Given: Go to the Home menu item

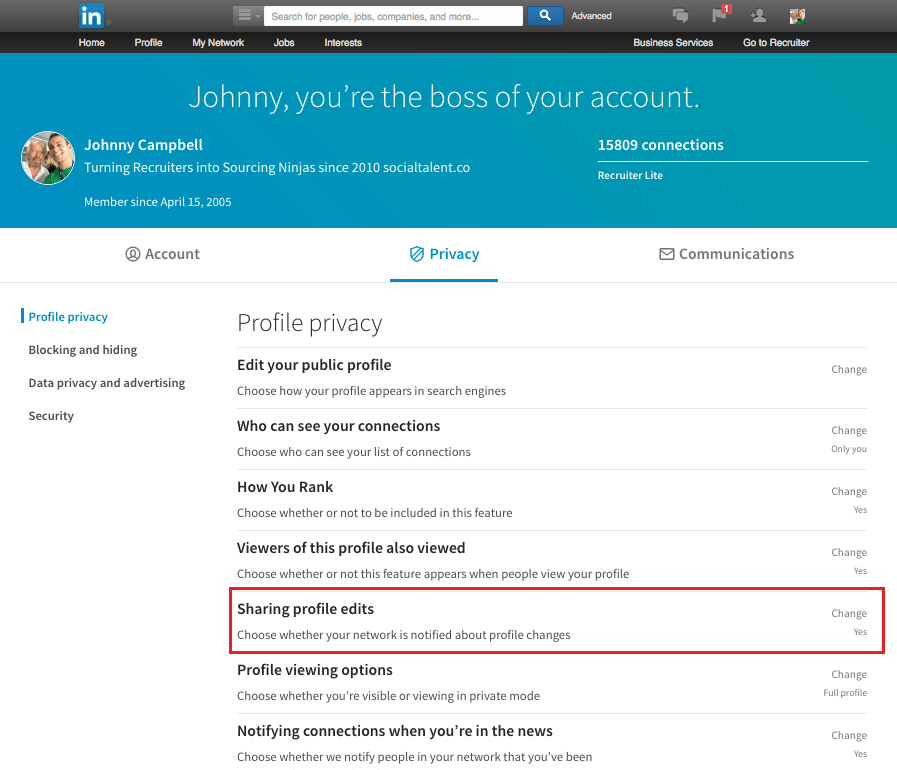Looking at the screenshot, I should 92,42.
